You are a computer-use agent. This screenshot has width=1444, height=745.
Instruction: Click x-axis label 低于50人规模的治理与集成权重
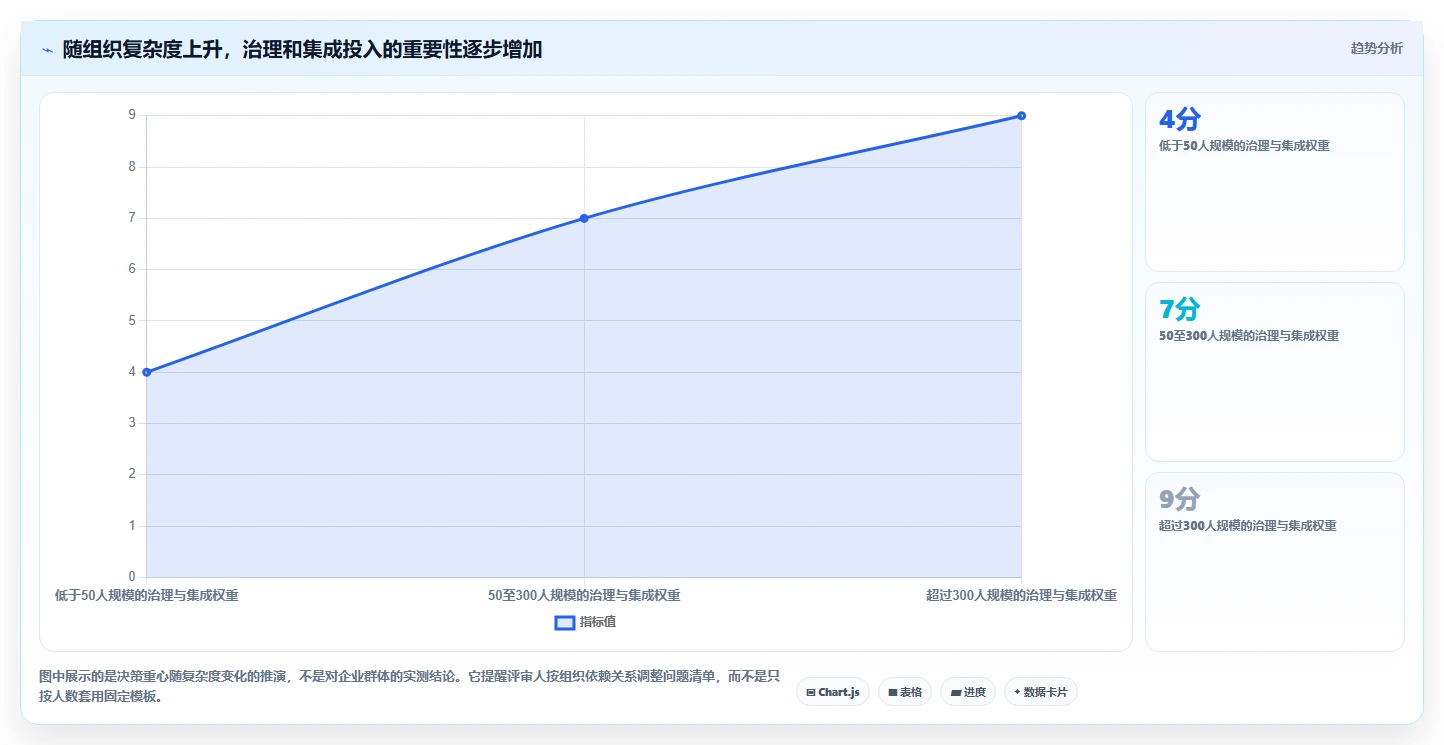tap(147, 595)
